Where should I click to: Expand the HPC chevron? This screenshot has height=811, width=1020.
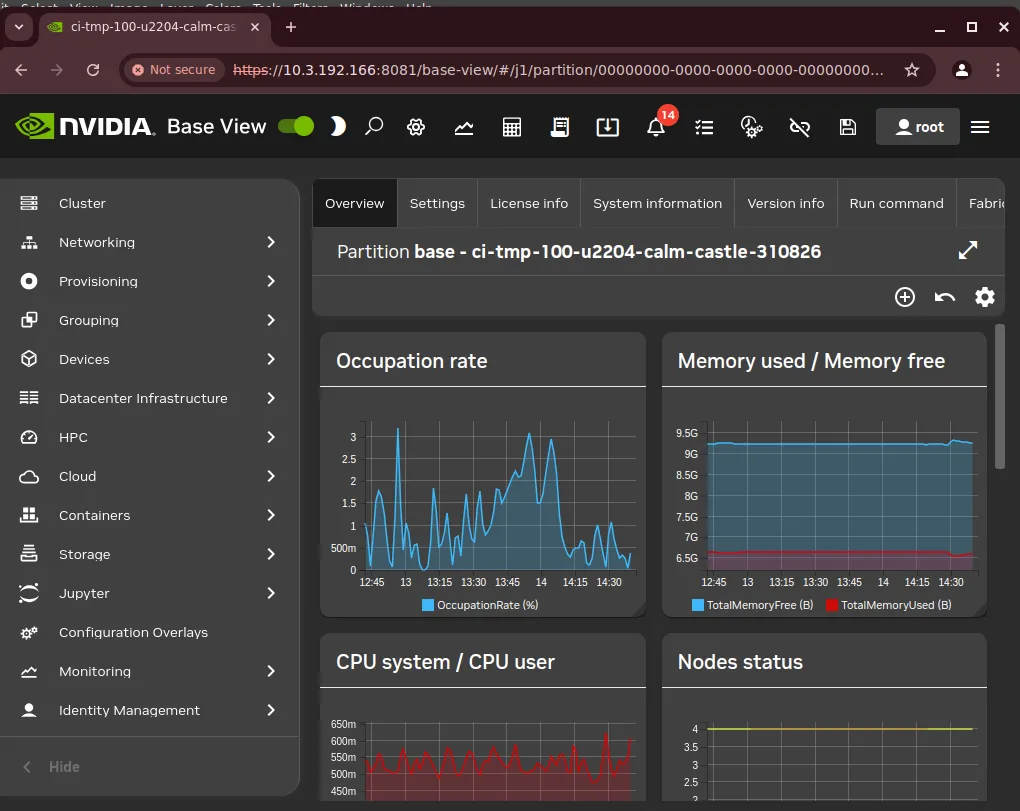click(271, 437)
